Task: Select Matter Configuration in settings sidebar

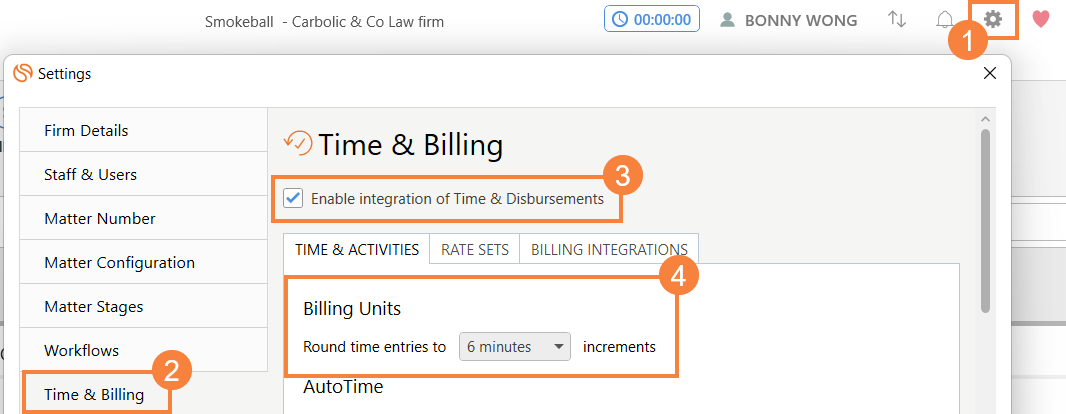Action: pos(143,262)
